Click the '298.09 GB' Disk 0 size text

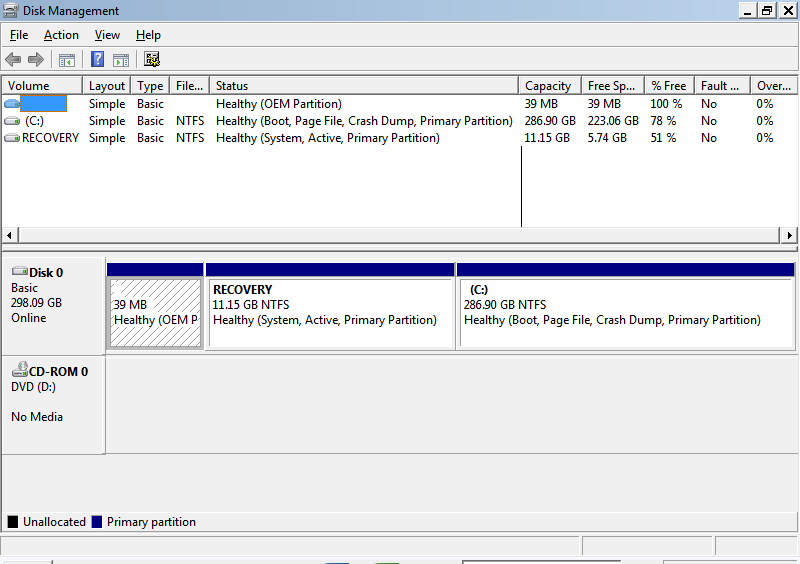(x=36, y=303)
